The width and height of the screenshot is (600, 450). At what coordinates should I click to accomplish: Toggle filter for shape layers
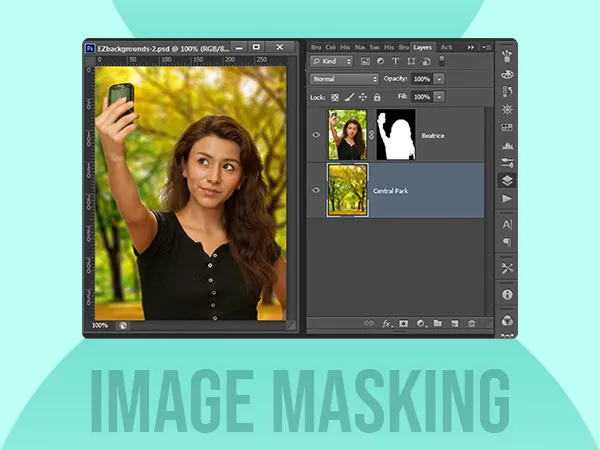(411, 61)
